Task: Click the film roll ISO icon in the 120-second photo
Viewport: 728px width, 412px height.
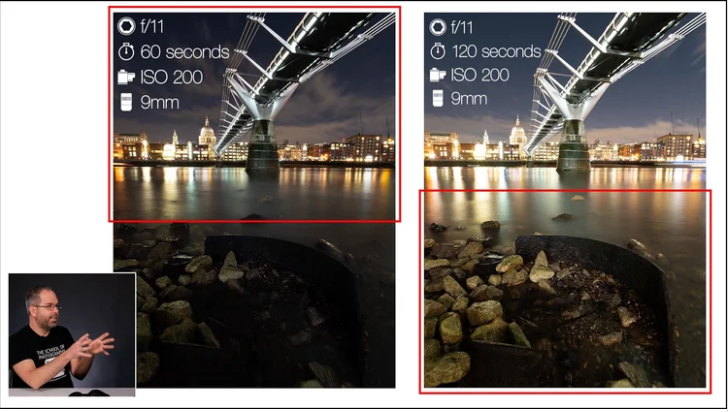Action: pyautogui.click(x=438, y=75)
